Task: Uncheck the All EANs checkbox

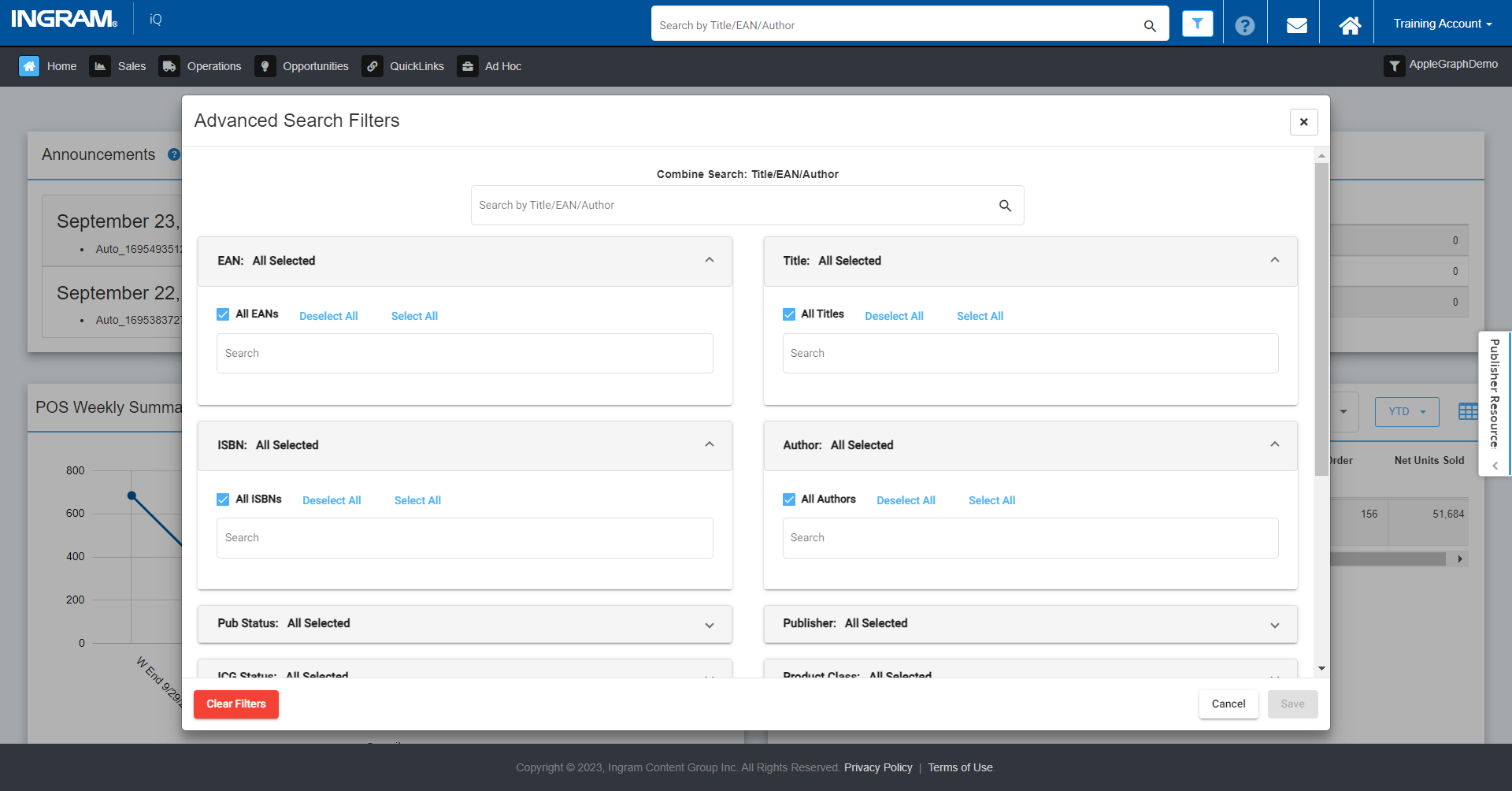Action: pos(223,314)
